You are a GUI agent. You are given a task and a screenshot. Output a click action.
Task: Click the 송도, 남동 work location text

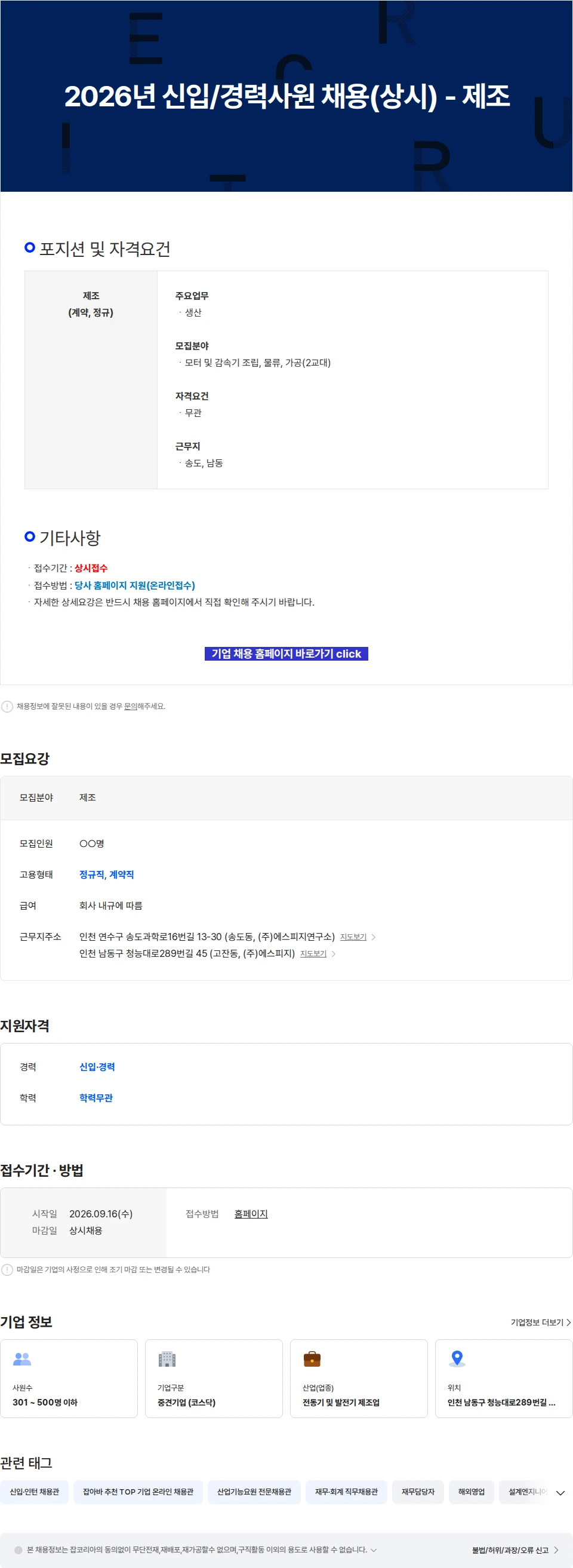(204, 463)
